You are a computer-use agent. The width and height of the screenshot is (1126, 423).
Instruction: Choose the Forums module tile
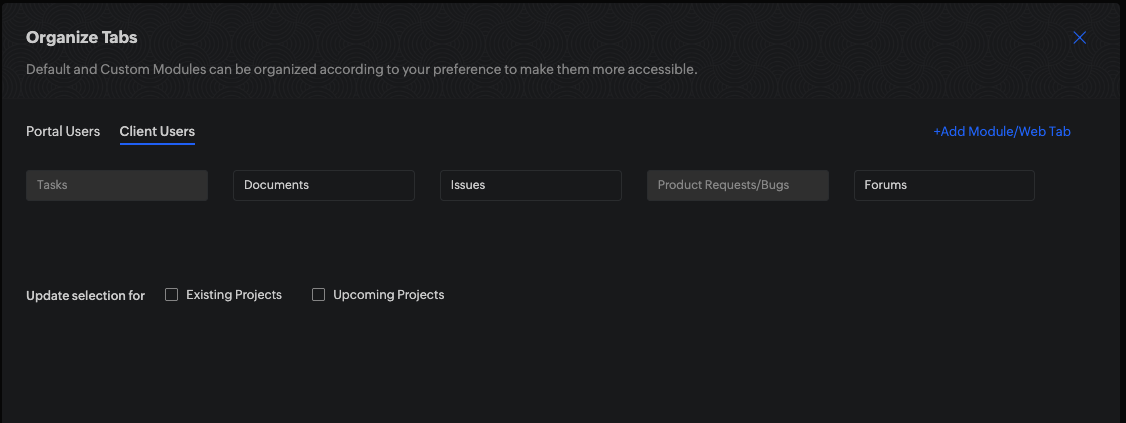944,185
